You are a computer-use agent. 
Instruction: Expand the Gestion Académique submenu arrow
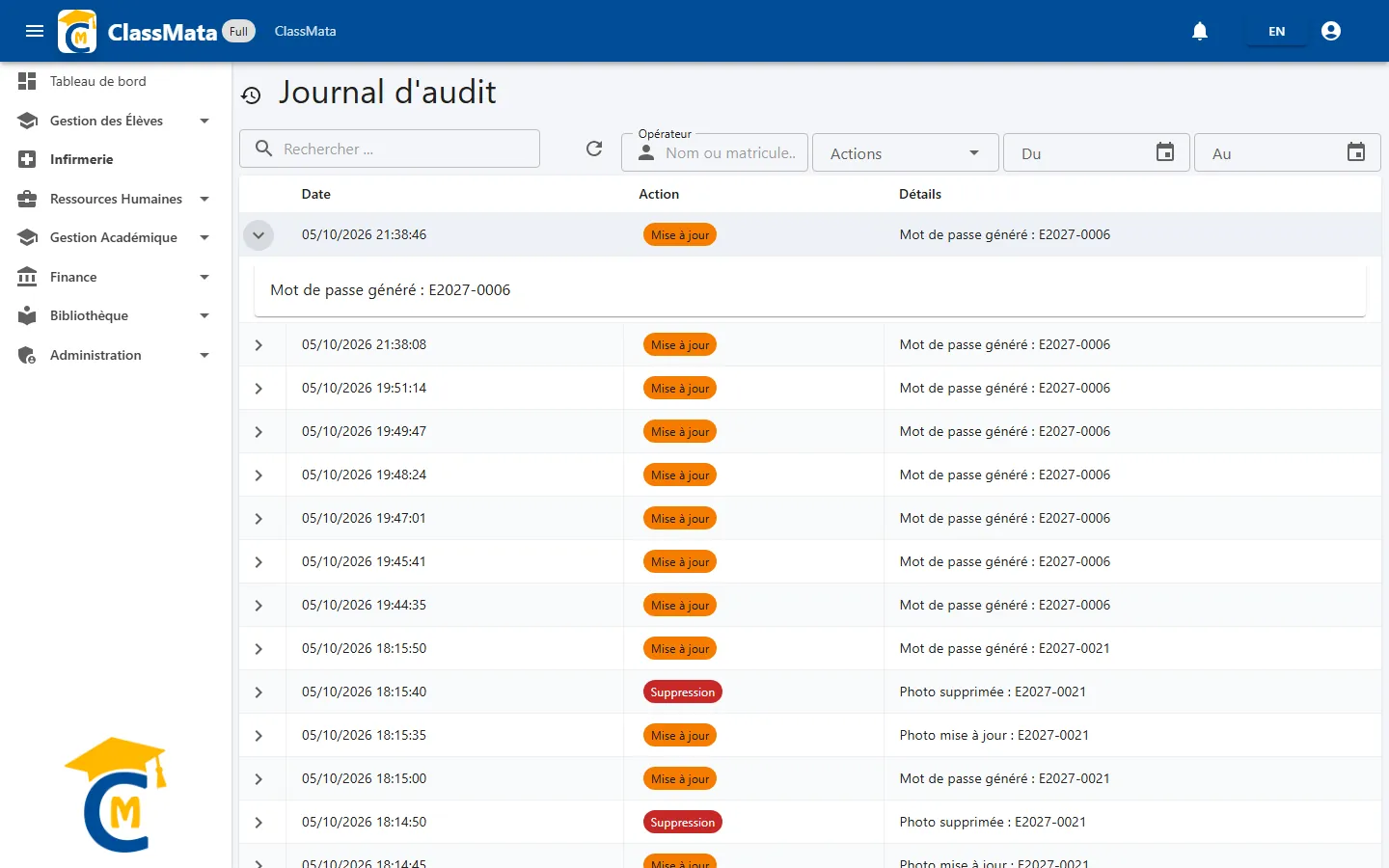point(204,237)
